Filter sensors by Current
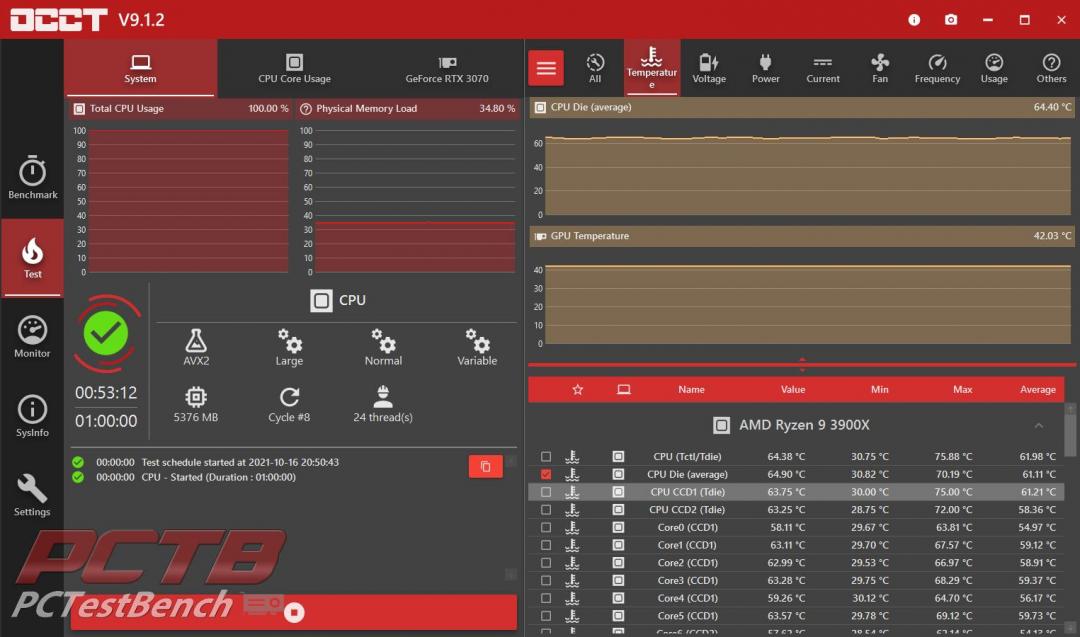This screenshot has width=1080, height=637. click(x=823, y=68)
